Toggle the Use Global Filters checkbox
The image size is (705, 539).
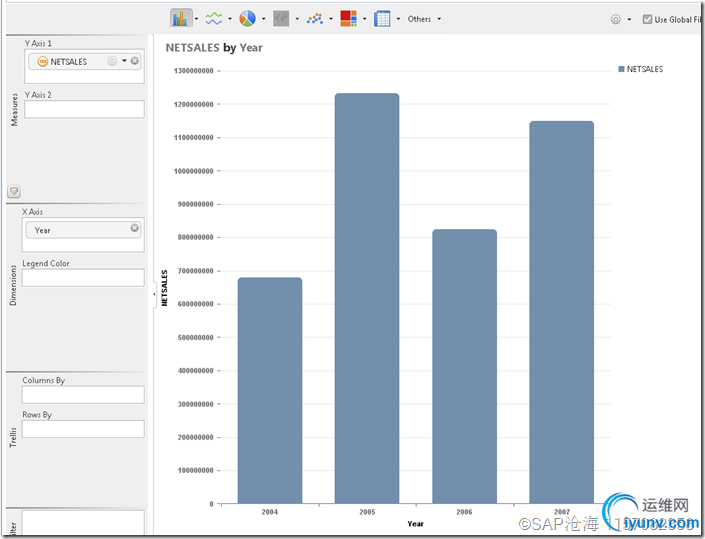coord(647,19)
